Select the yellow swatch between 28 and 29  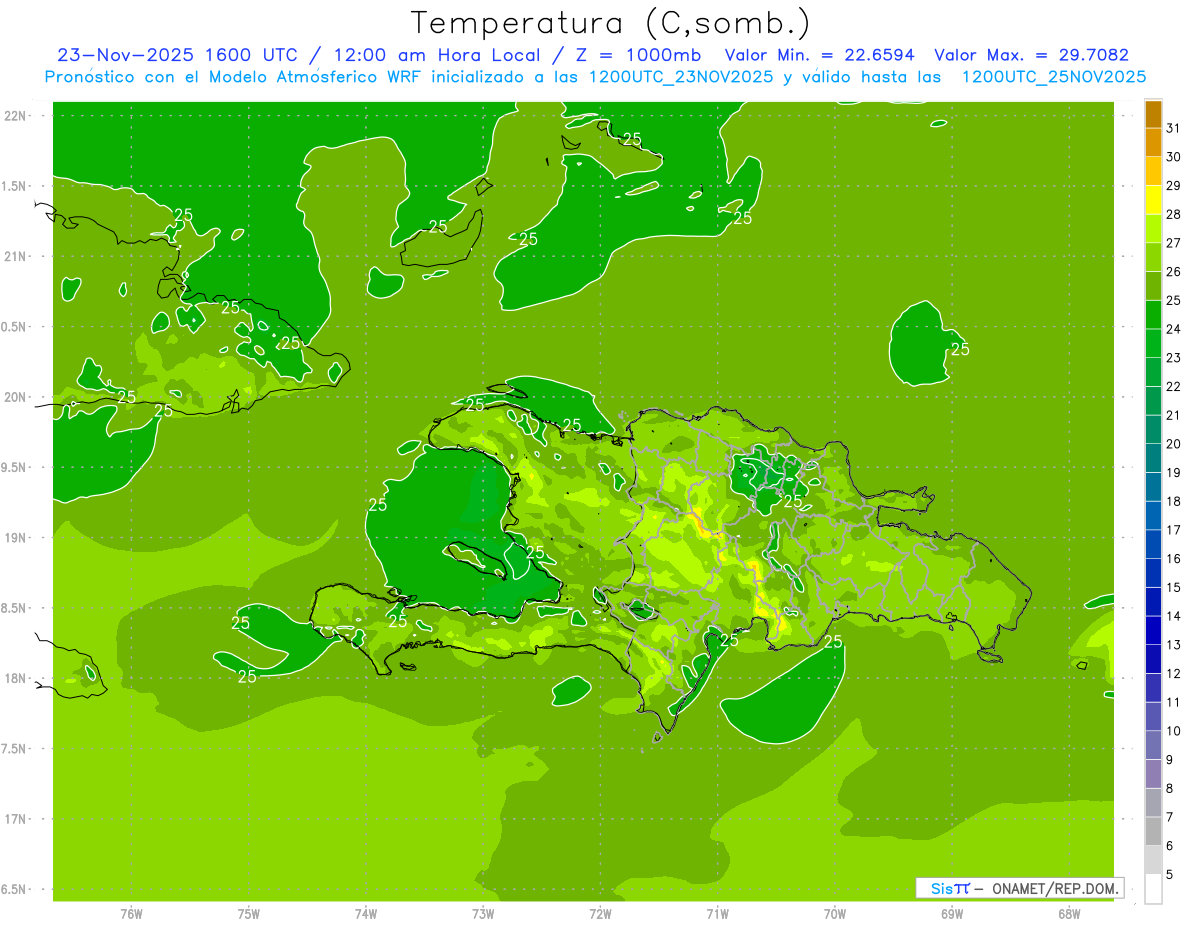(1153, 200)
